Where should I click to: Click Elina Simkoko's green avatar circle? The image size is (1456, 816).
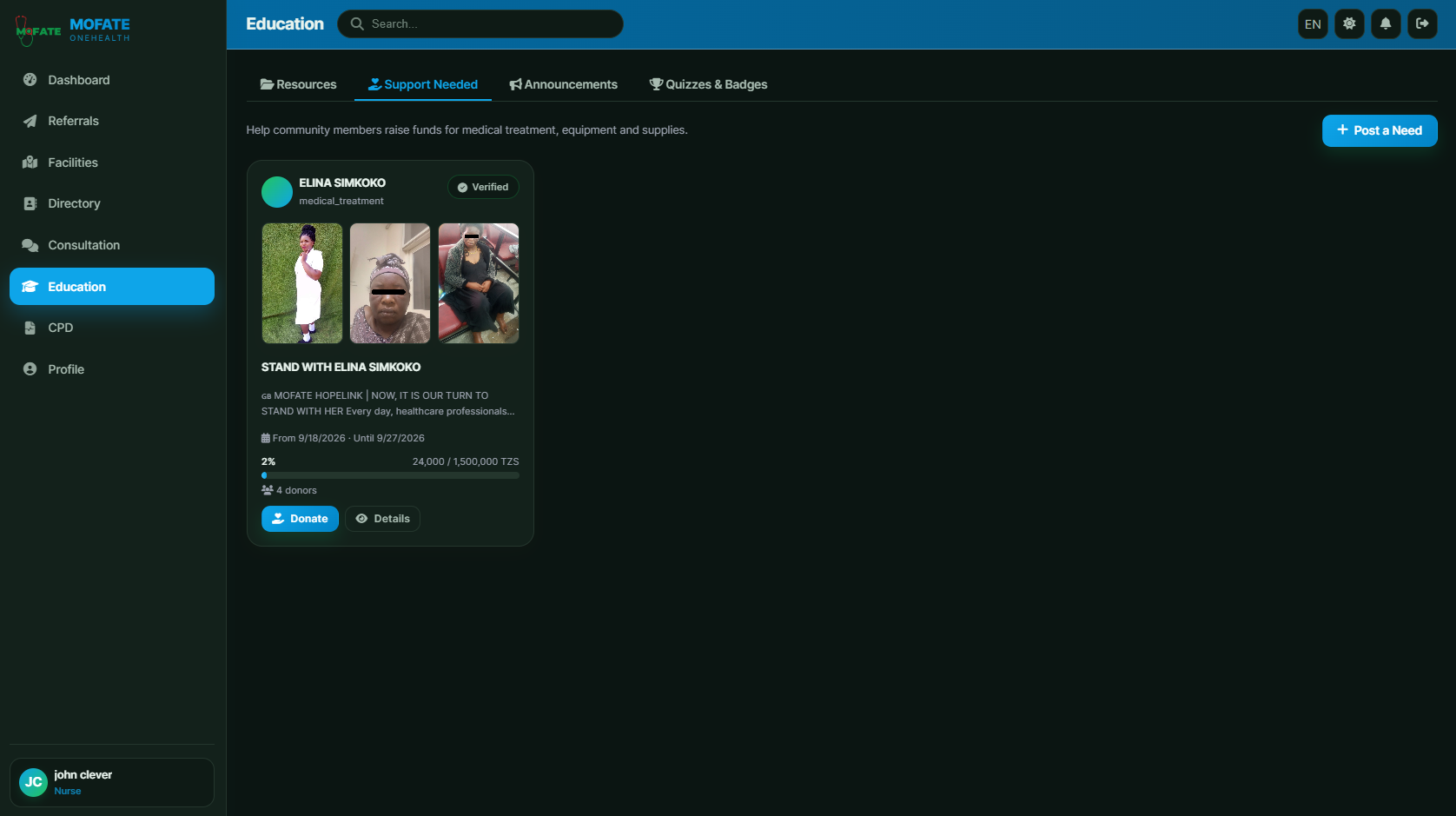277,192
